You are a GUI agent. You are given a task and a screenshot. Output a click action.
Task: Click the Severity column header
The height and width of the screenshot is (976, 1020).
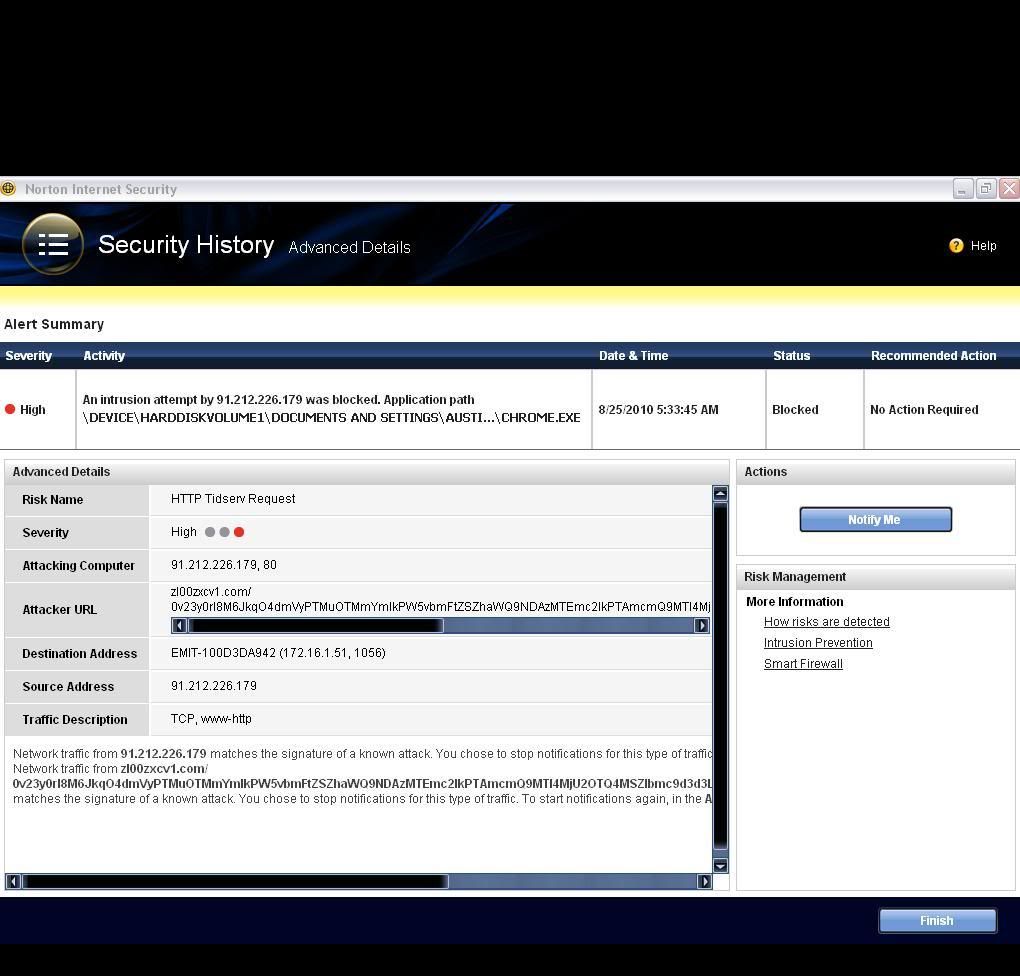[29, 356]
